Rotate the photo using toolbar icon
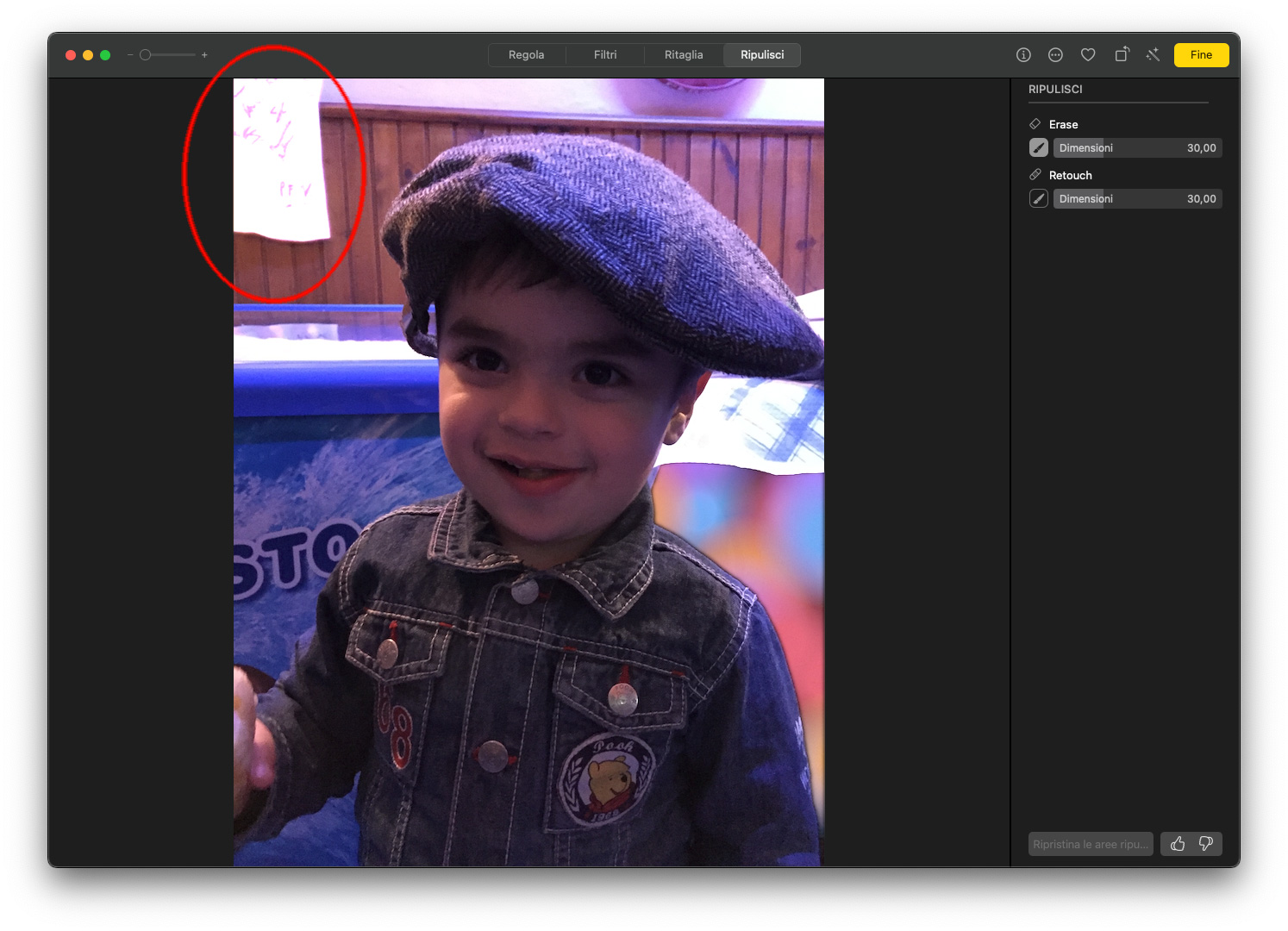Screen dimensions: 1288x931 pyautogui.click(x=1121, y=55)
